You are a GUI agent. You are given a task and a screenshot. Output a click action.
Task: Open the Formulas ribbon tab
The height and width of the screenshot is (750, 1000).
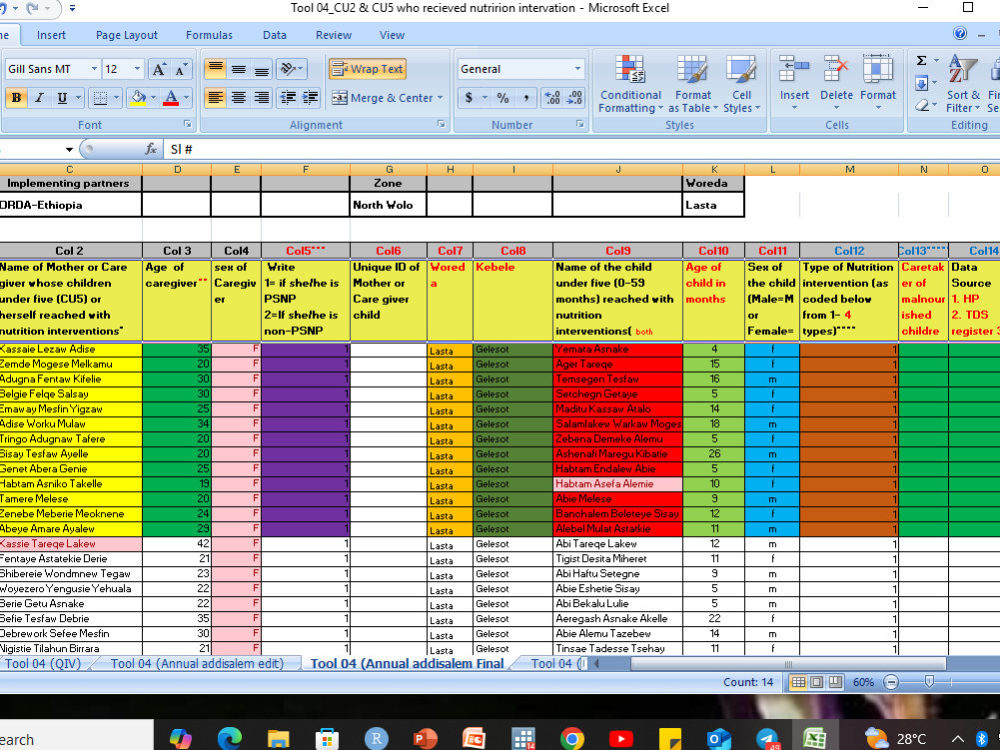tap(209, 35)
